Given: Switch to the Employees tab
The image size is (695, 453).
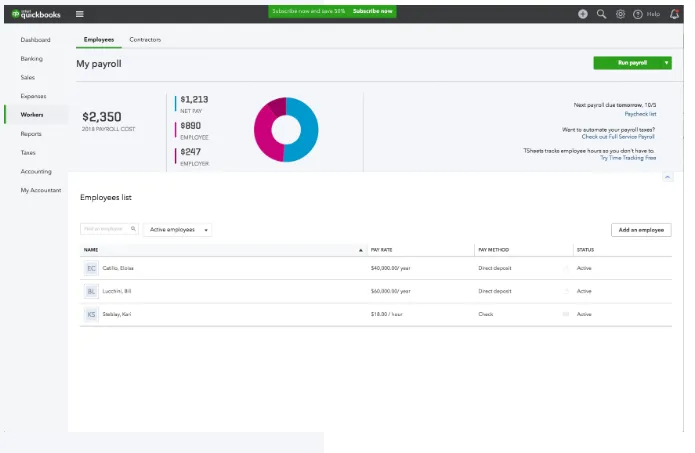Looking at the screenshot, I should coord(99,39).
